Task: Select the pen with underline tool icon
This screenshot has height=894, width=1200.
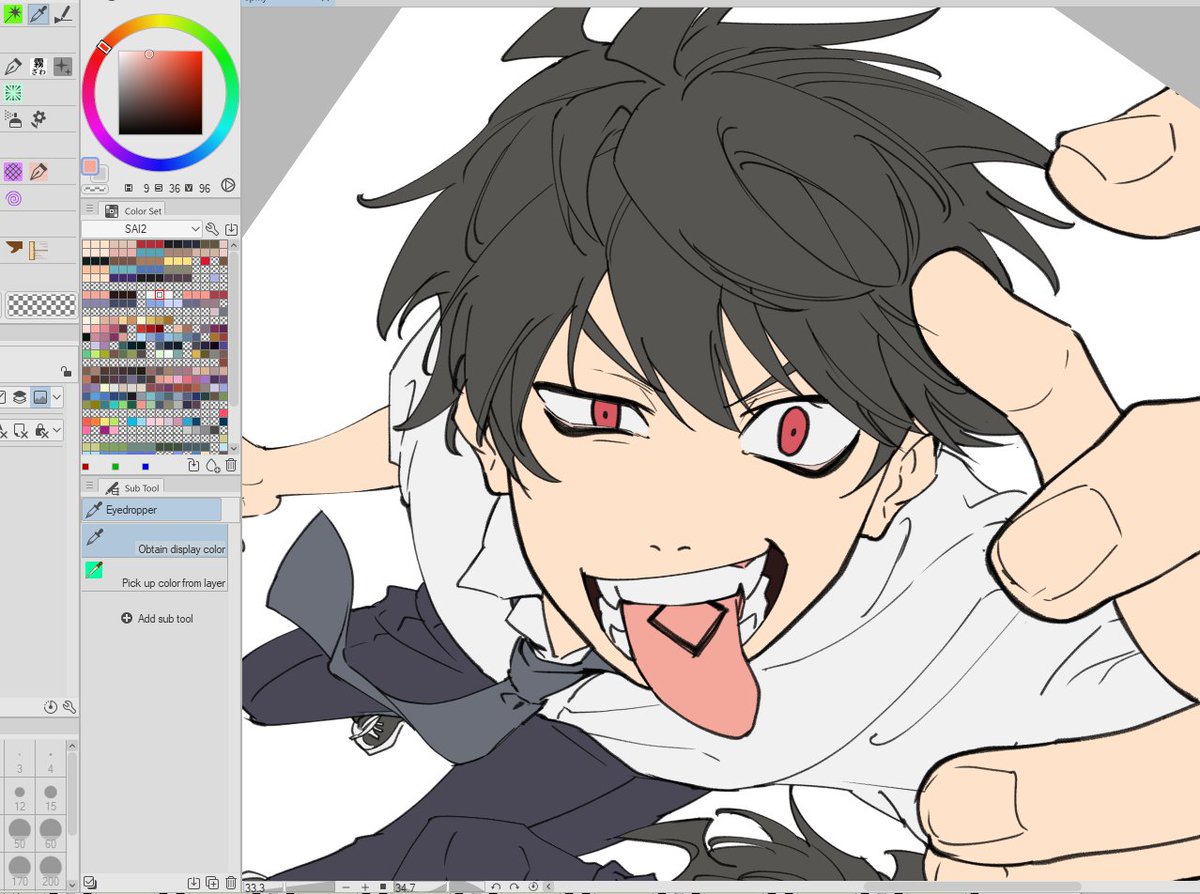Action: [64, 14]
